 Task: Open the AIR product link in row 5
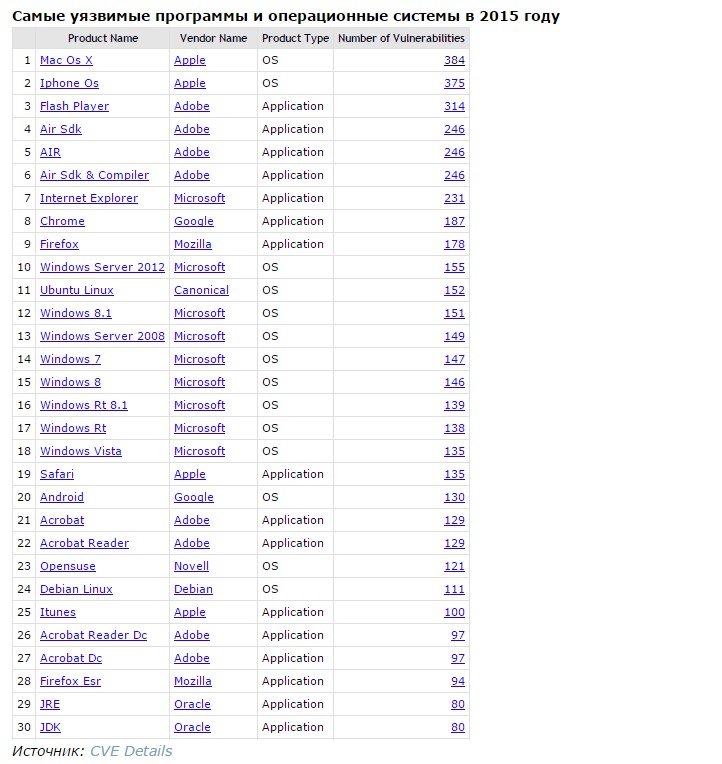tap(50, 153)
